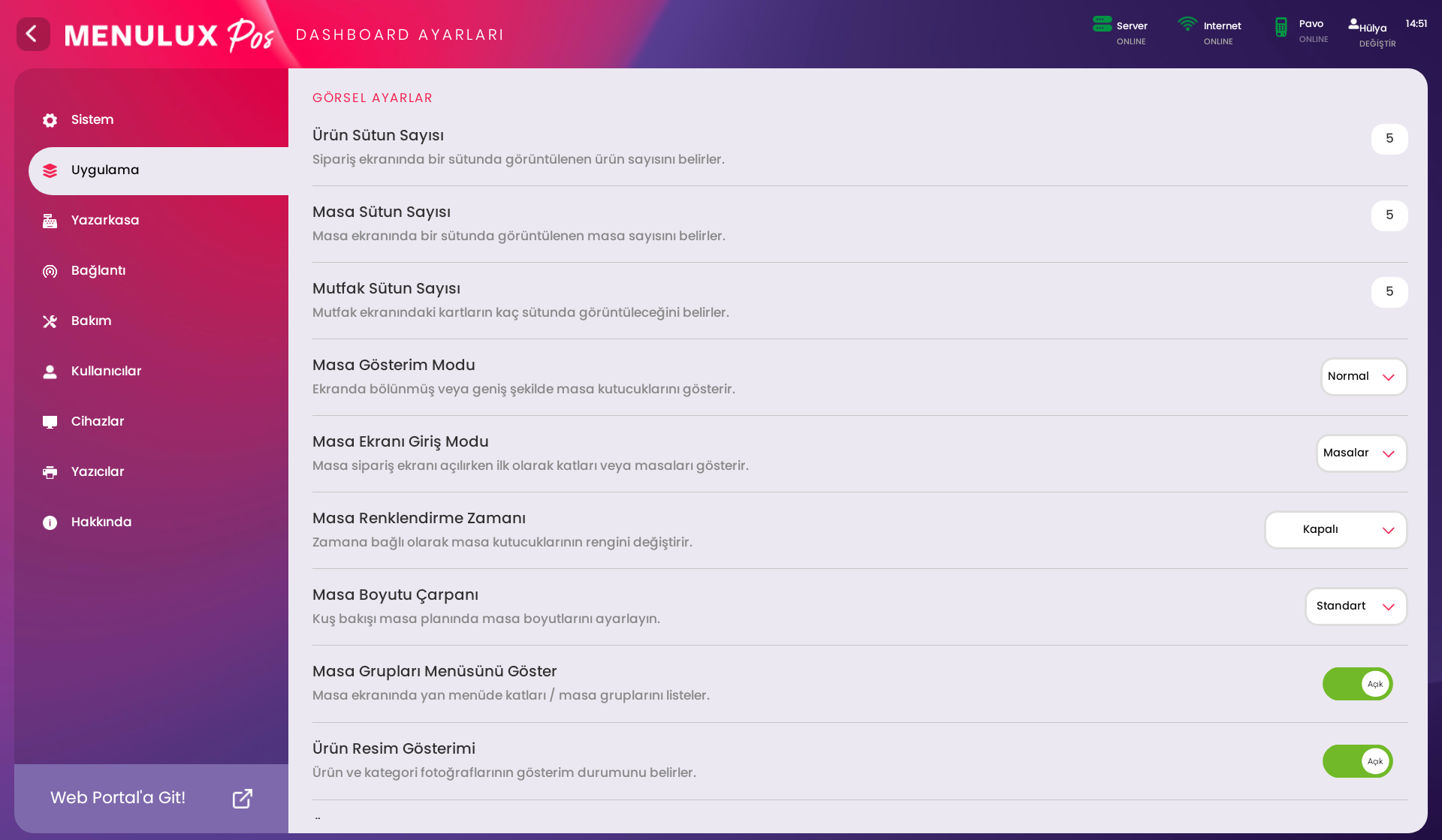Click the Server status icon

coord(1102,24)
